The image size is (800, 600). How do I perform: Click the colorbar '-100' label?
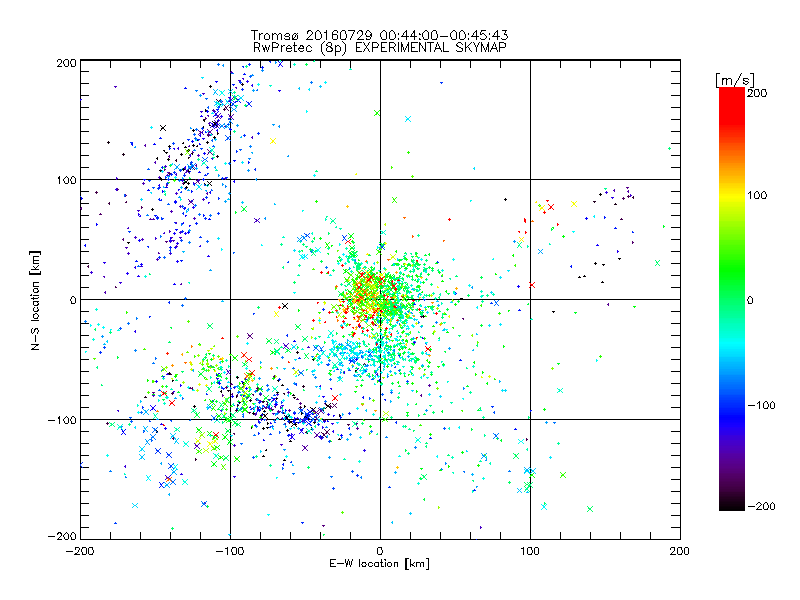[x=761, y=406]
